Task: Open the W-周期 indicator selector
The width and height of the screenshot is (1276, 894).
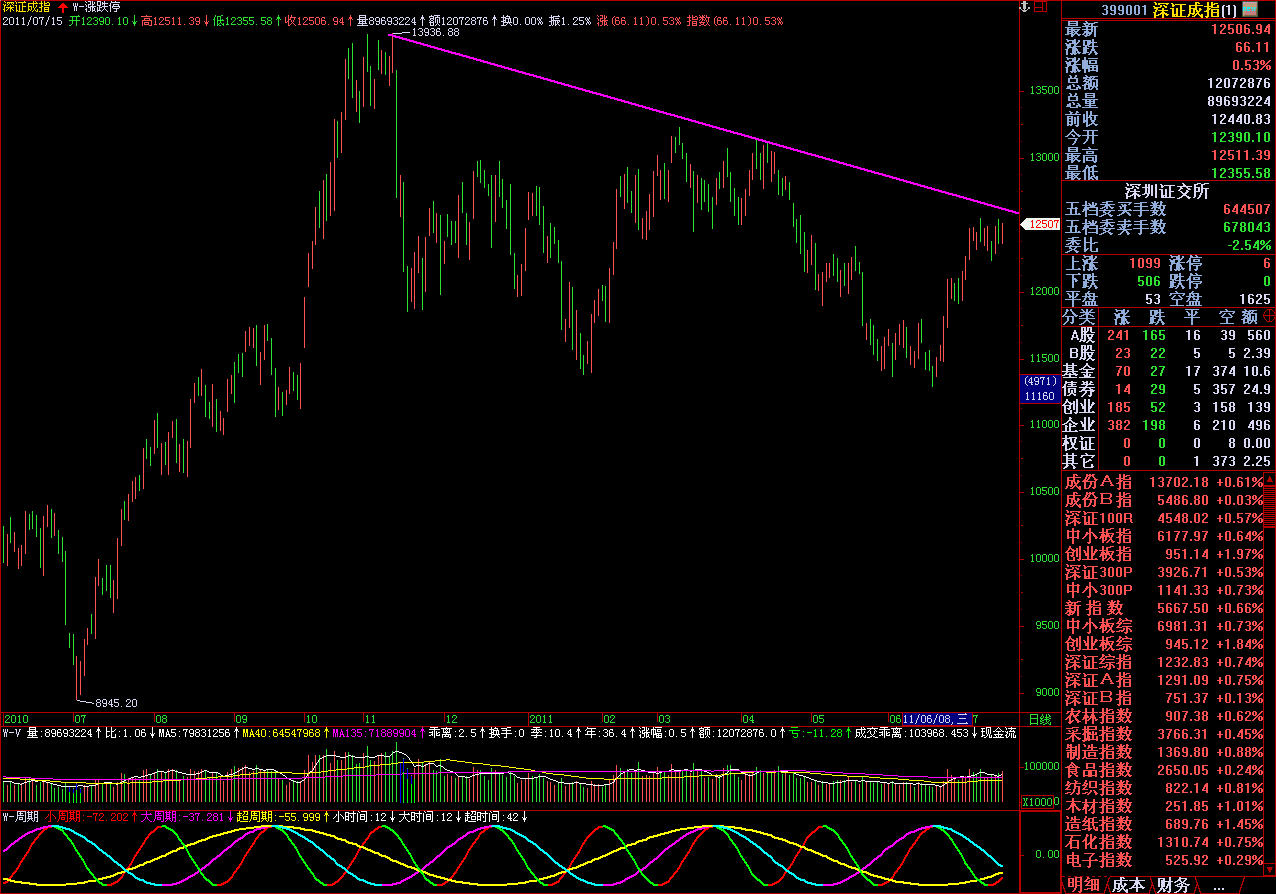Action: click(21, 817)
